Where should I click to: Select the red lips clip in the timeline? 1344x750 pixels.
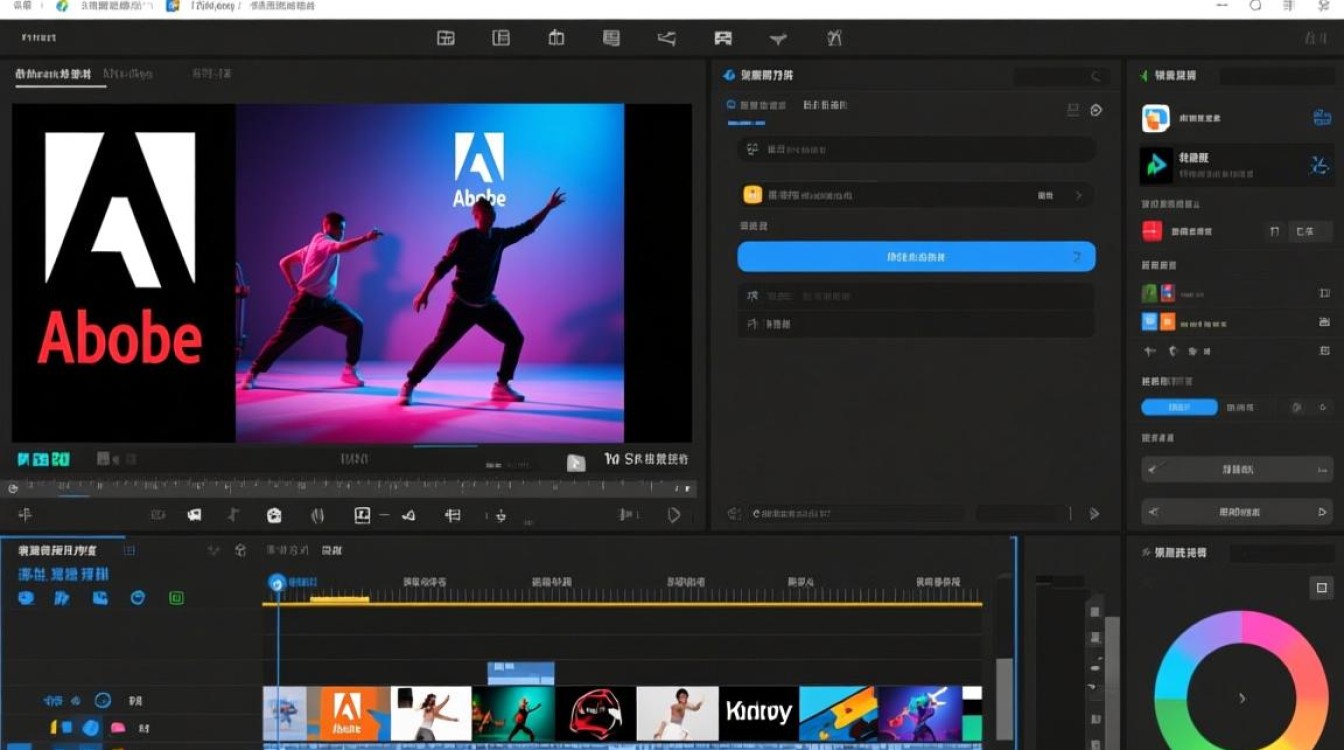pos(596,713)
